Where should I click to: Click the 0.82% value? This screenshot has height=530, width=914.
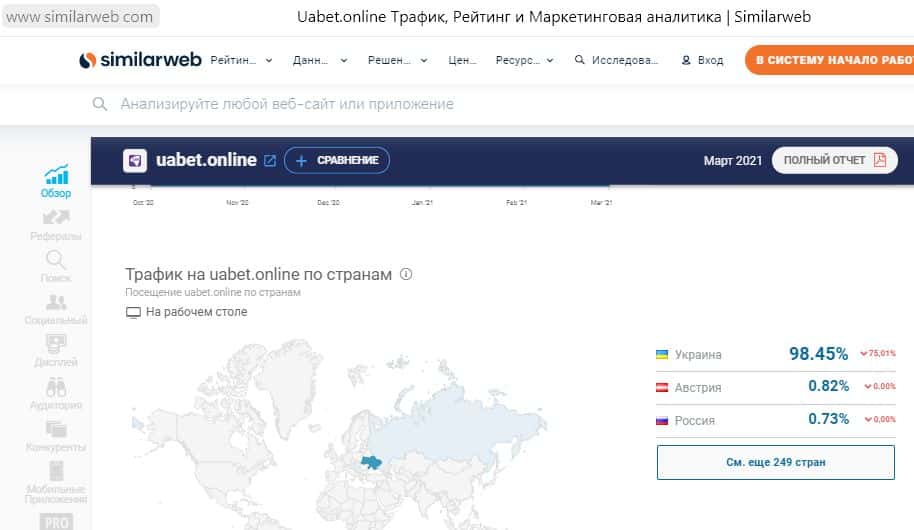(828, 386)
